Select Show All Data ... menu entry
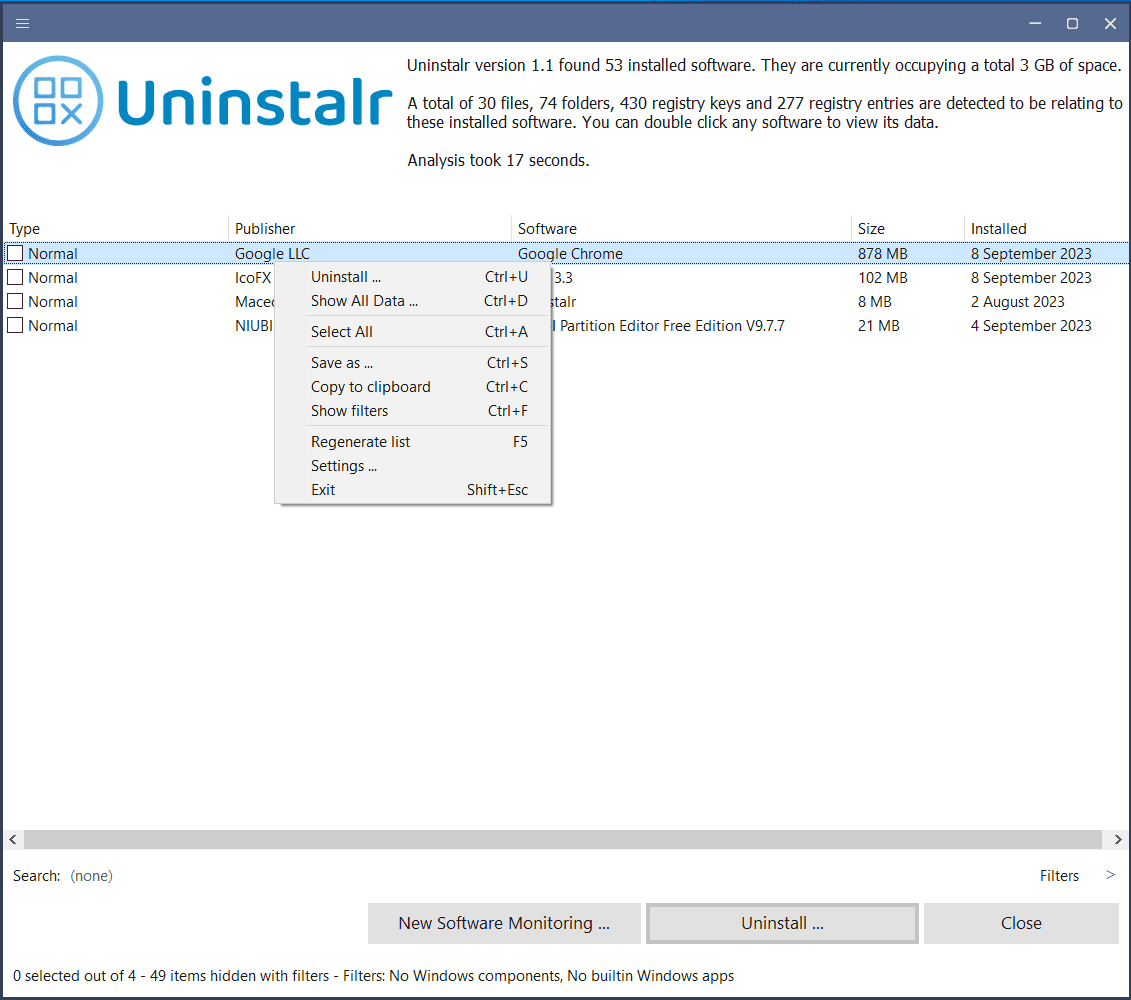The height and width of the screenshot is (1000, 1131). click(x=413, y=301)
